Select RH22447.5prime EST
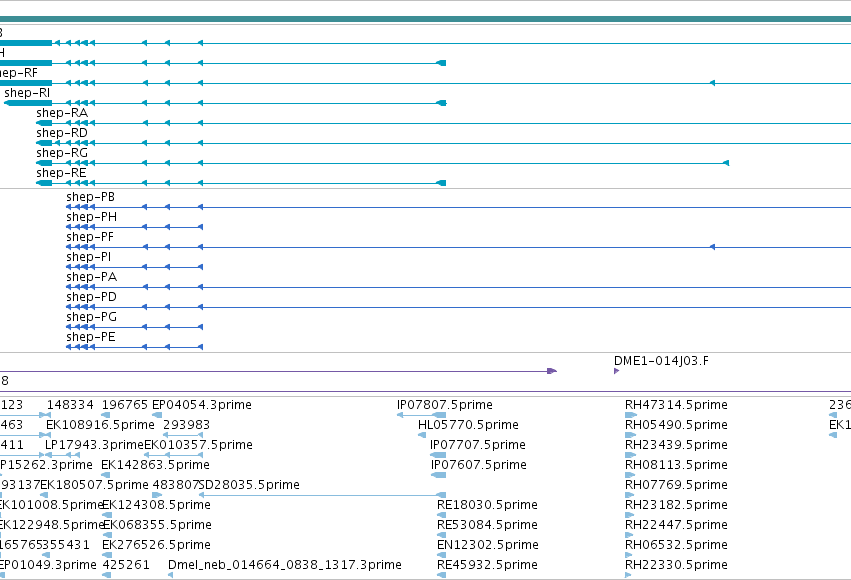Screen dimensions: 851x580 click(x=676, y=525)
